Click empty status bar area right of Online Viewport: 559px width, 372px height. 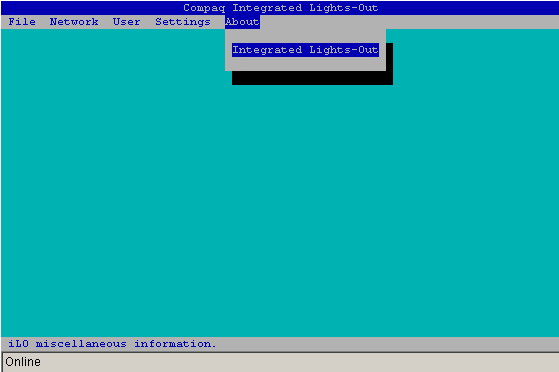(299, 362)
